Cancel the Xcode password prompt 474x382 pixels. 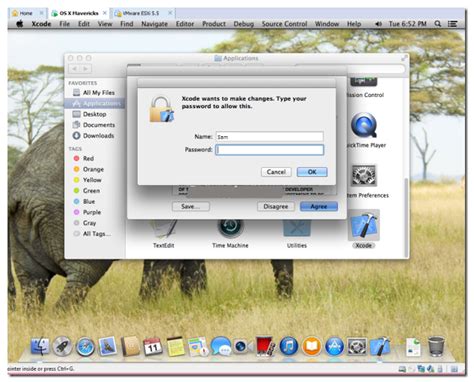click(276, 172)
